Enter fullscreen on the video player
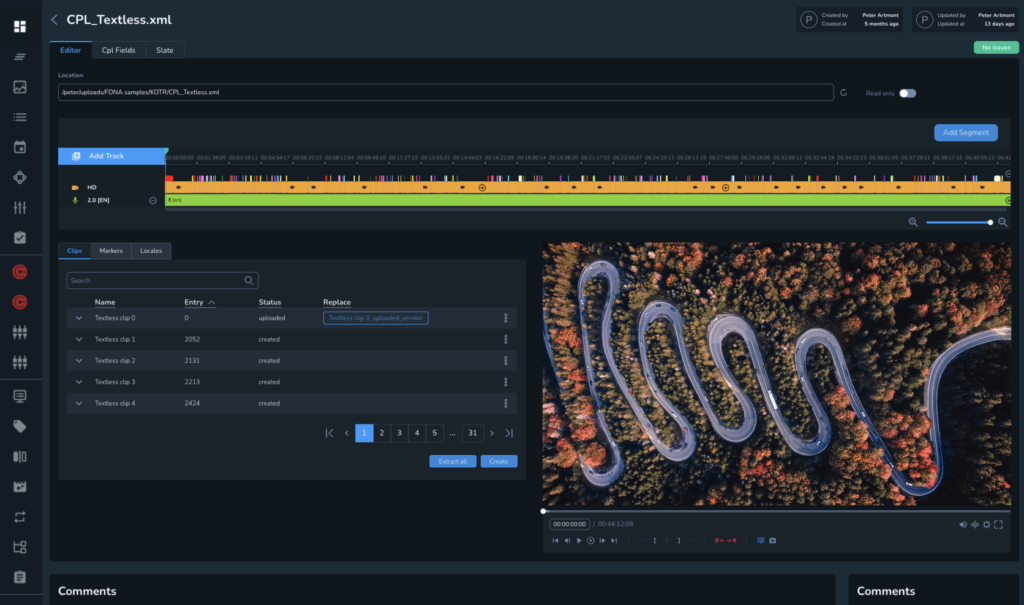This screenshot has width=1024, height=605. click(998, 524)
